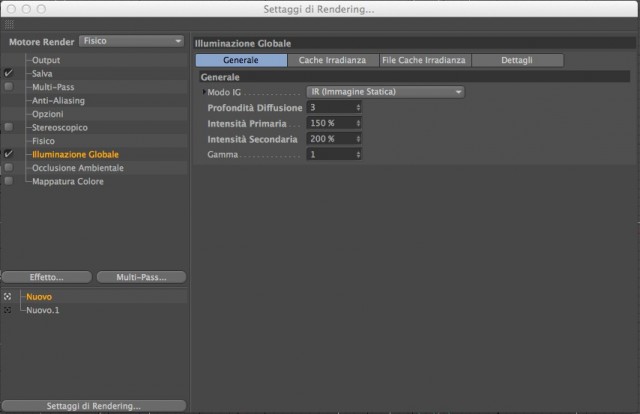Click the Gamma value field
The image size is (640, 414).
click(x=334, y=154)
